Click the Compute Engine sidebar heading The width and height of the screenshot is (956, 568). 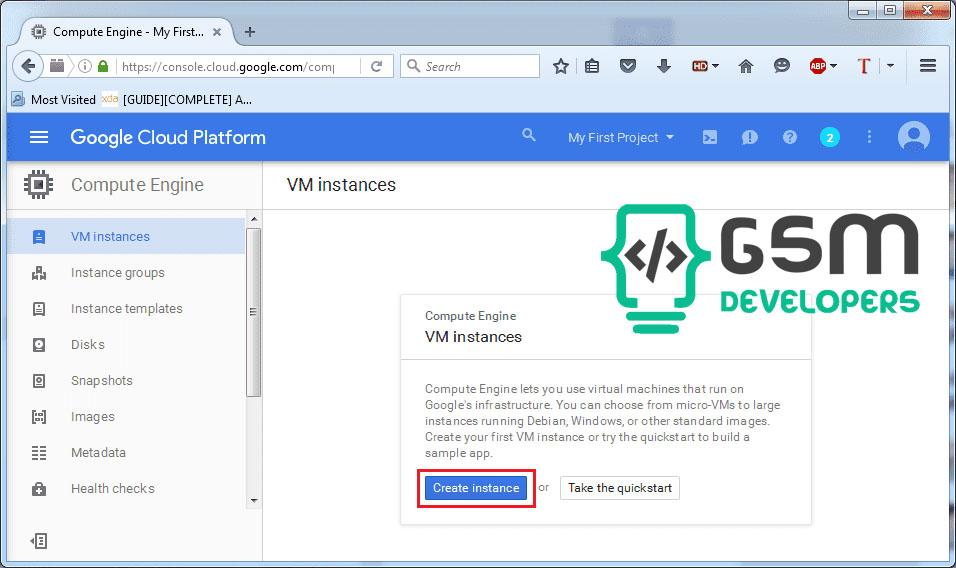point(137,185)
